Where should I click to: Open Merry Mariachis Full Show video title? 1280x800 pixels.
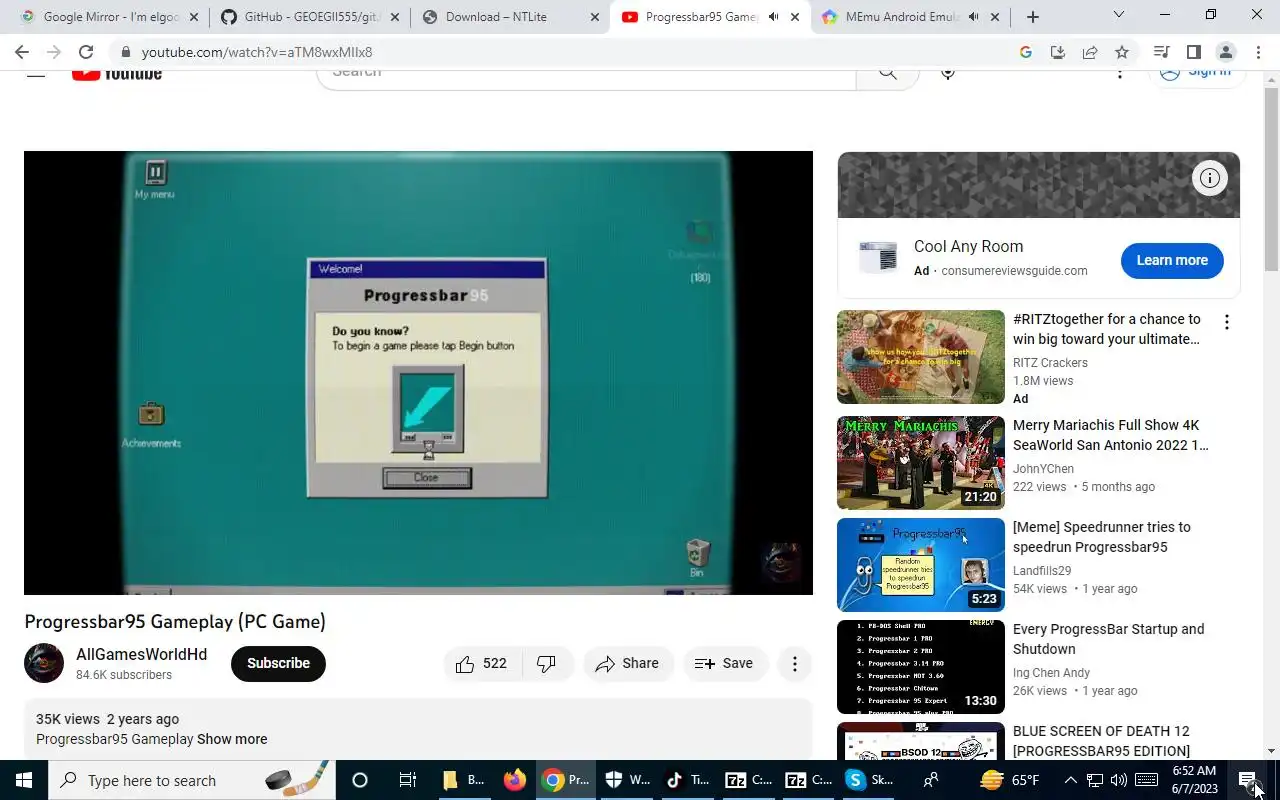coord(1111,435)
